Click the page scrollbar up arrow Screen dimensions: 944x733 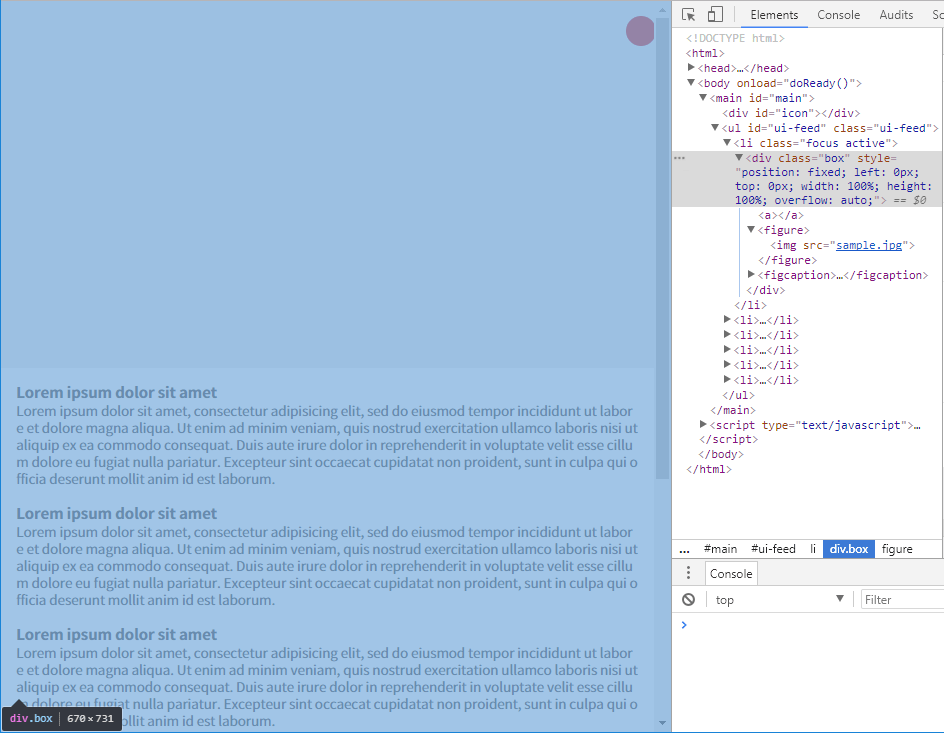coord(662,10)
